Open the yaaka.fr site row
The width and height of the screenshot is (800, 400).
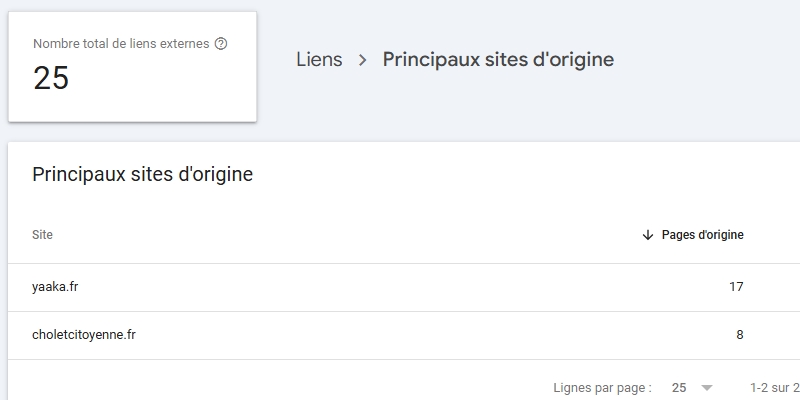pyautogui.click(x=56, y=287)
